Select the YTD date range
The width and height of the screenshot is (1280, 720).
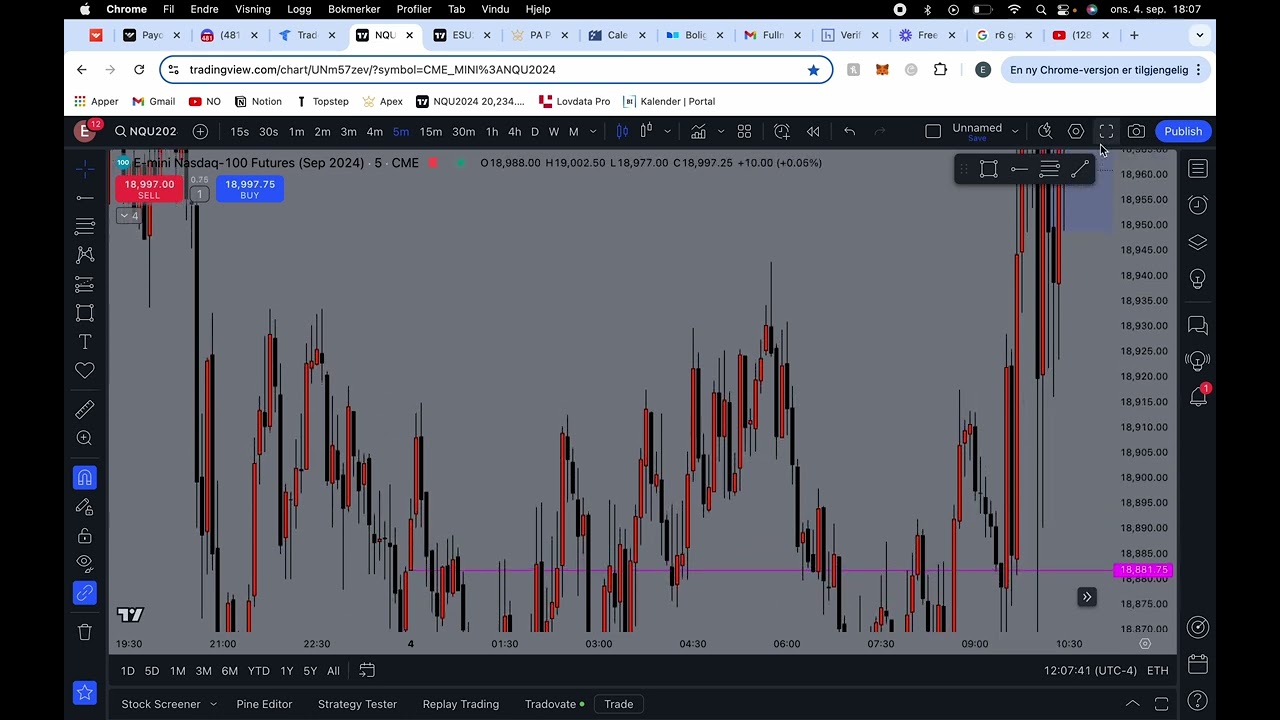[x=258, y=671]
